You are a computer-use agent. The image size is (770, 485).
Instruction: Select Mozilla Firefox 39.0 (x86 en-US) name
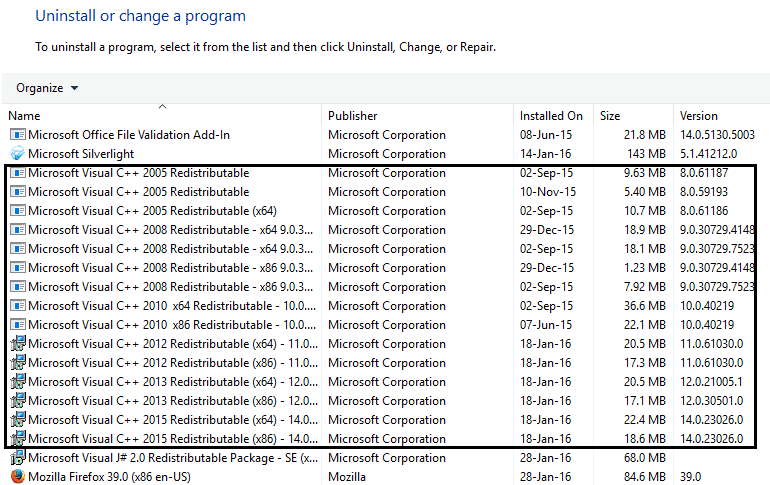pyautogui.click(x=109, y=477)
